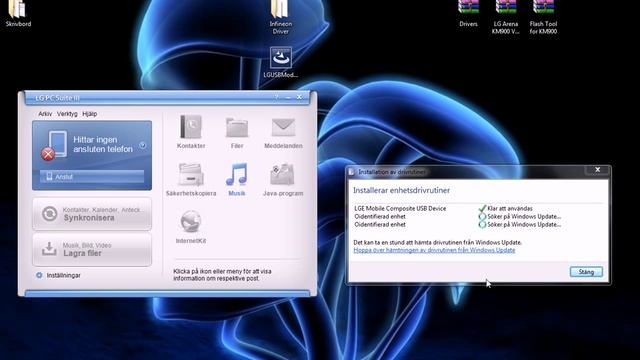This screenshot has width=640, height=360.
Task: Click the Anslut connect button
Action: click(92, 177)
